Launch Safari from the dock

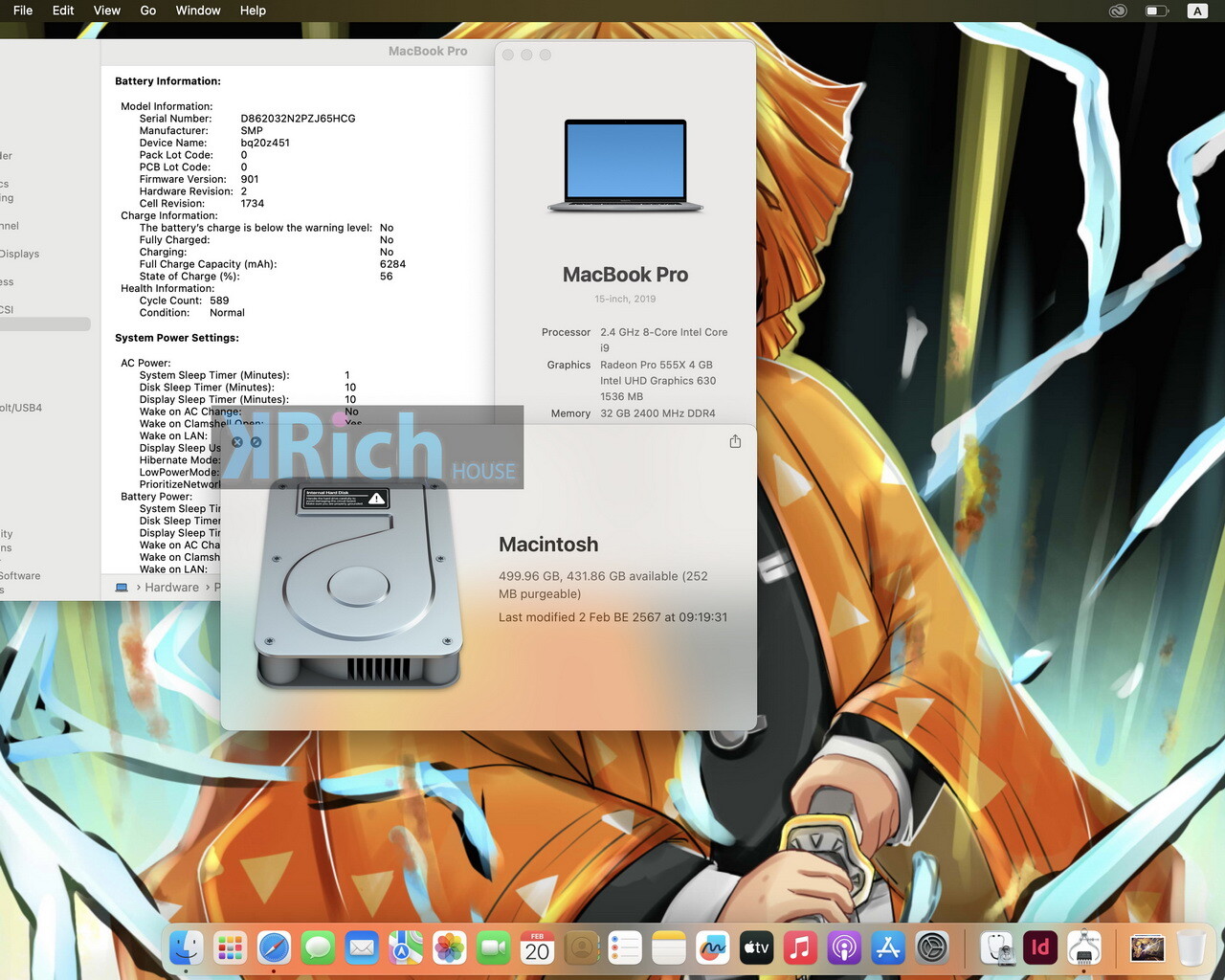click(x=274, y=947)
